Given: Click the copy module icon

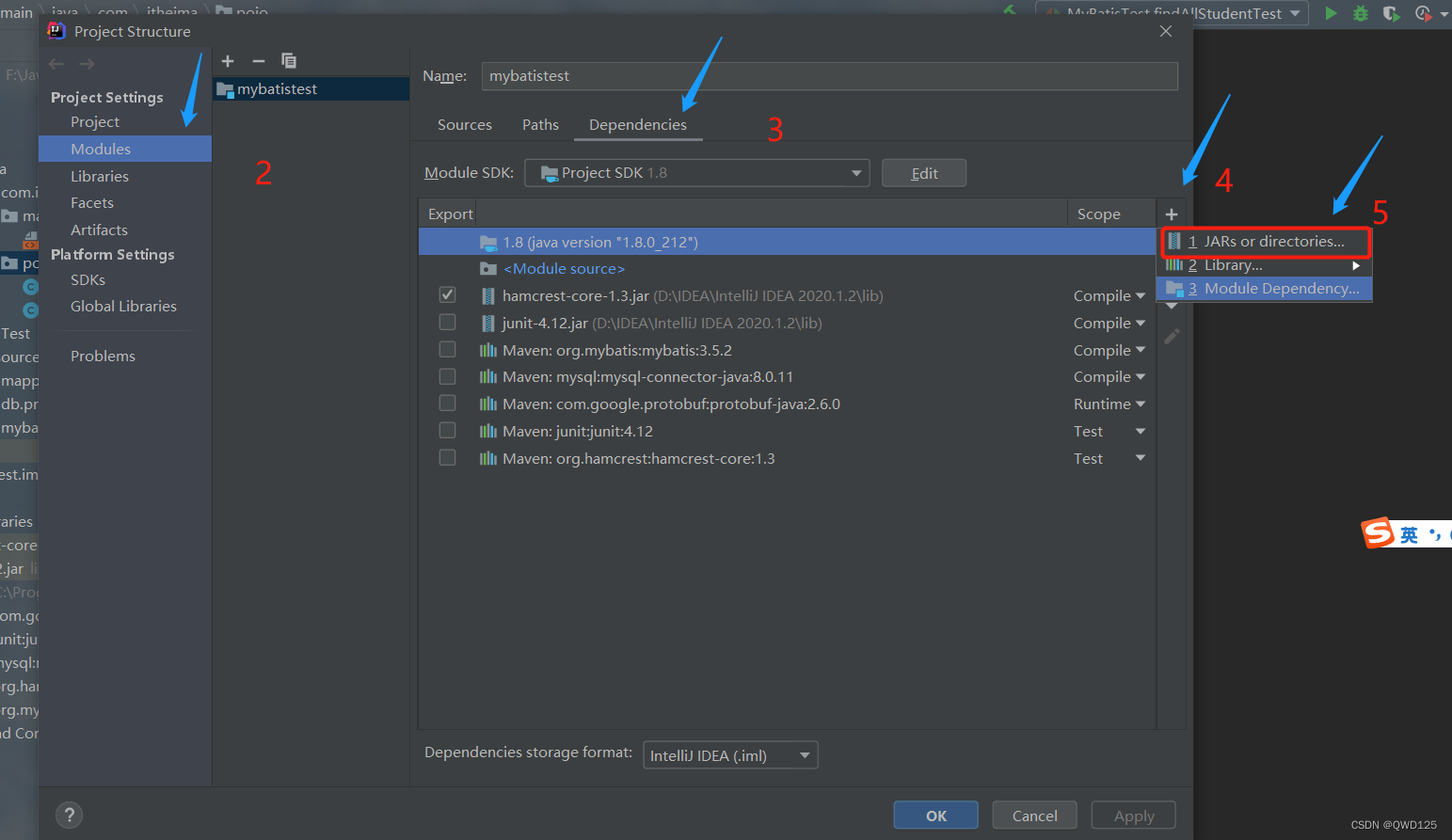Looking at the screenshot, I should pyautogui.click(x=289, y=61).
